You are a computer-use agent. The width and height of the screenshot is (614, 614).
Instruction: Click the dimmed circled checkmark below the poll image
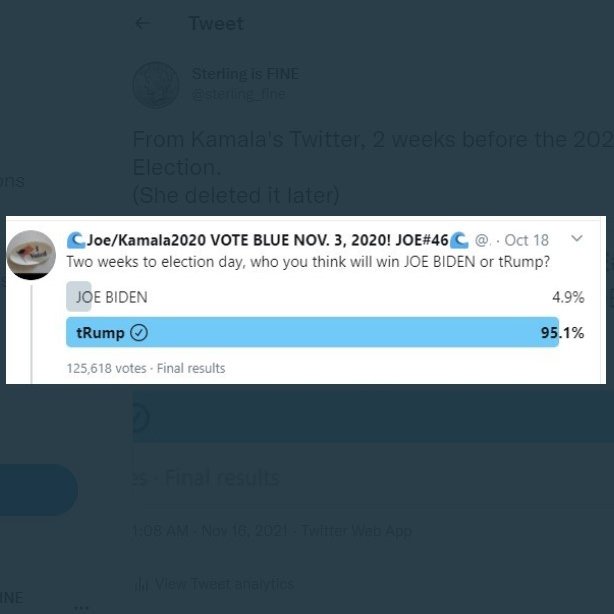(138, 418)
